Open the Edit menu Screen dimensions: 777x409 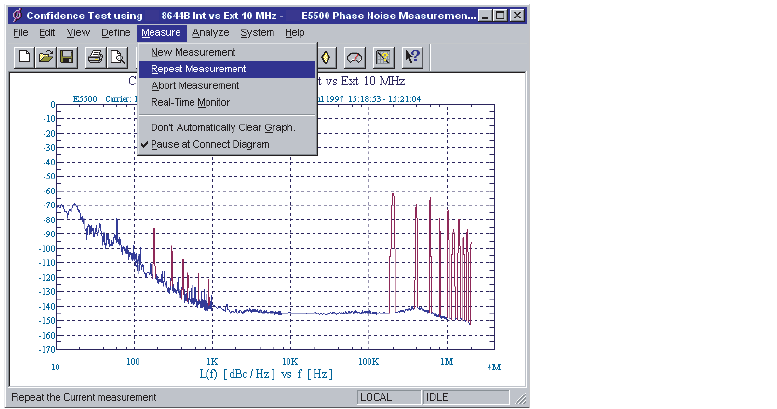coord(47,33)
